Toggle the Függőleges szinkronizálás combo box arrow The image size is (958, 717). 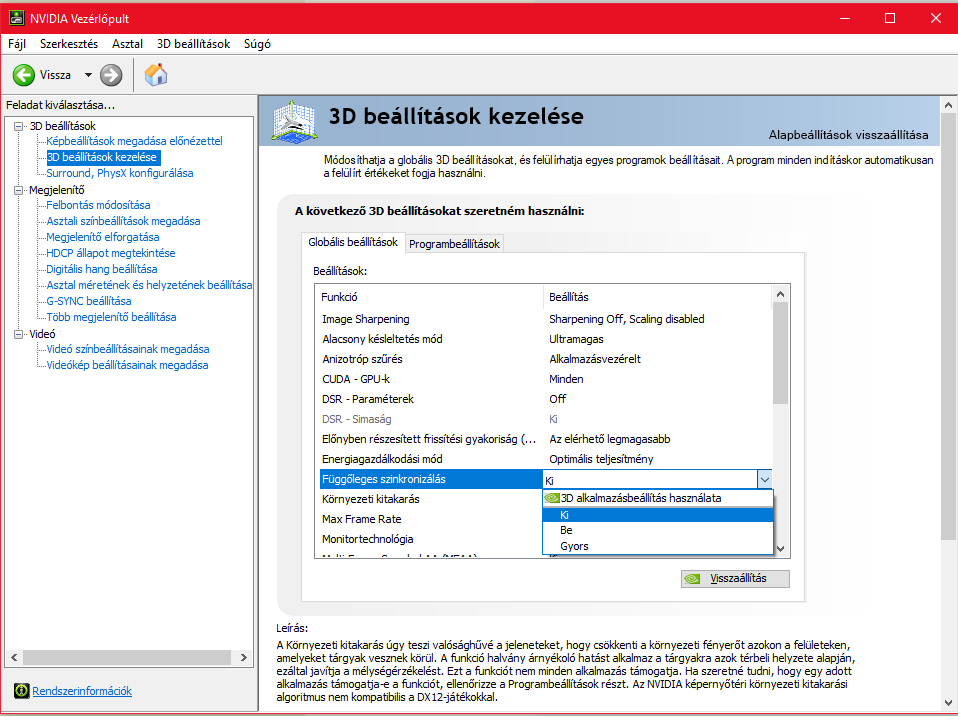pyautogui.click(x=764, y=479)
